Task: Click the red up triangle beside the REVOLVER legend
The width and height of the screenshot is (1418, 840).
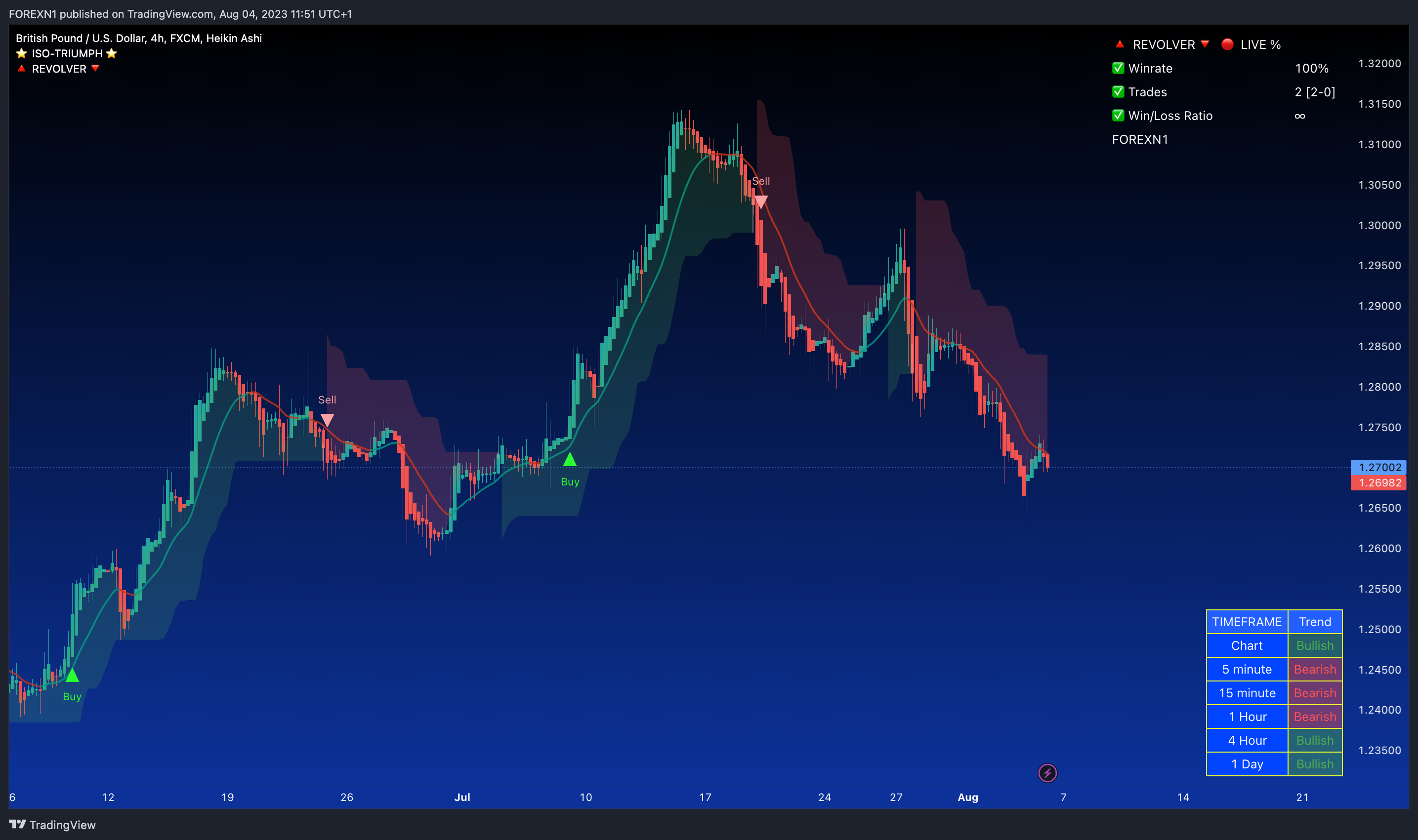Action: [x=22, y=69]
